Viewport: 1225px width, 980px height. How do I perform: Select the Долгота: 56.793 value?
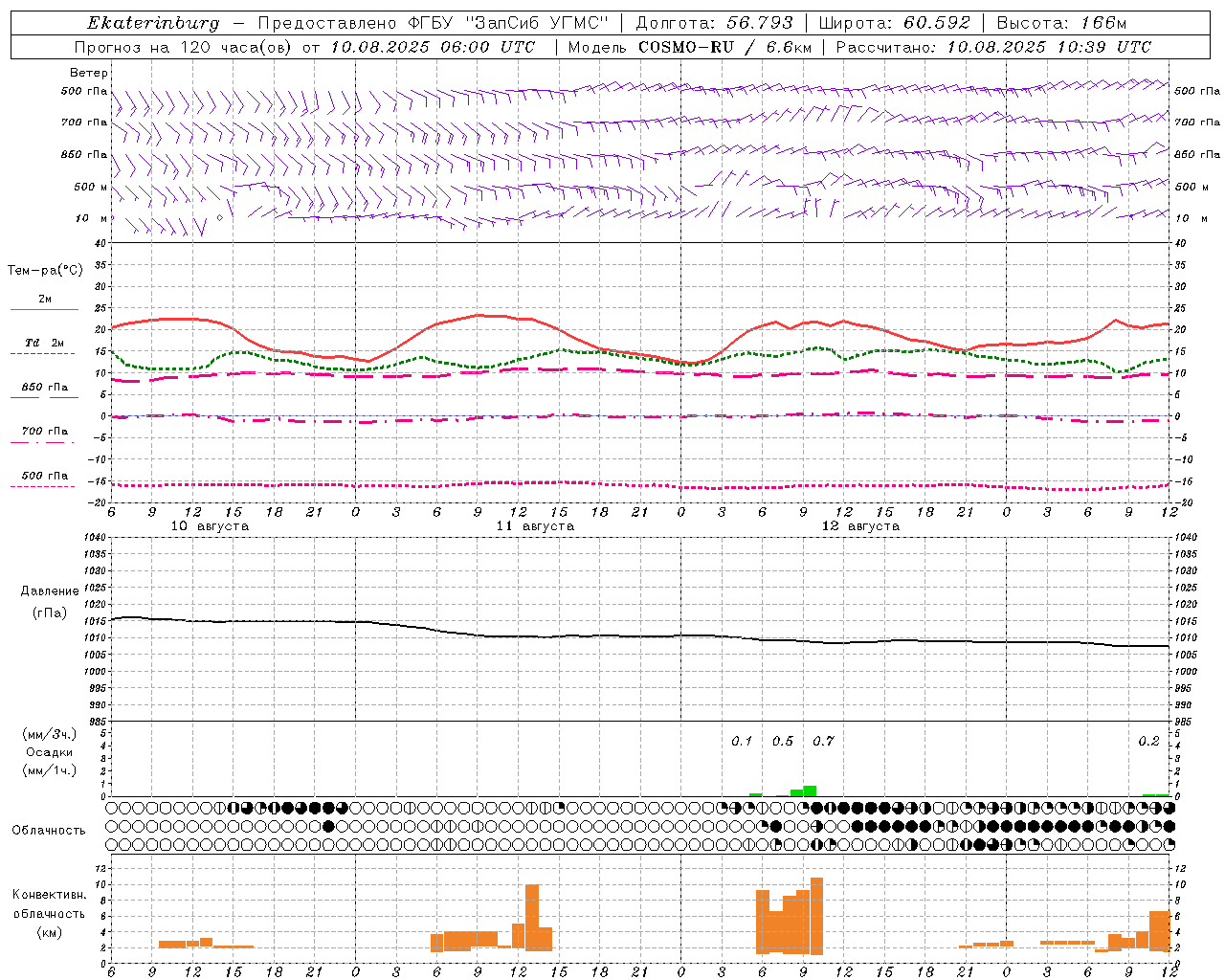[714, 23]
